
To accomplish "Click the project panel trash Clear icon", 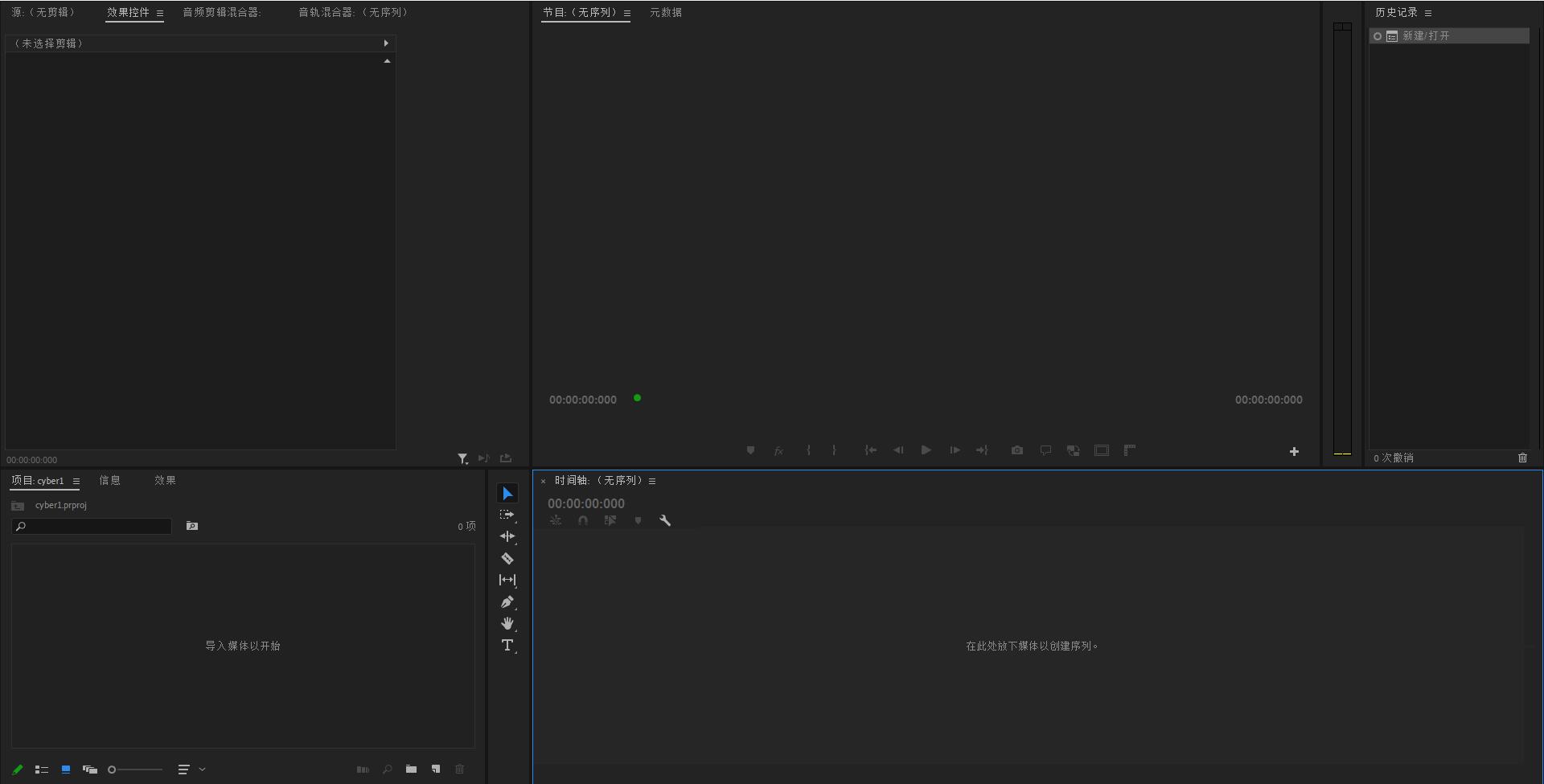I will pos(460,770).
